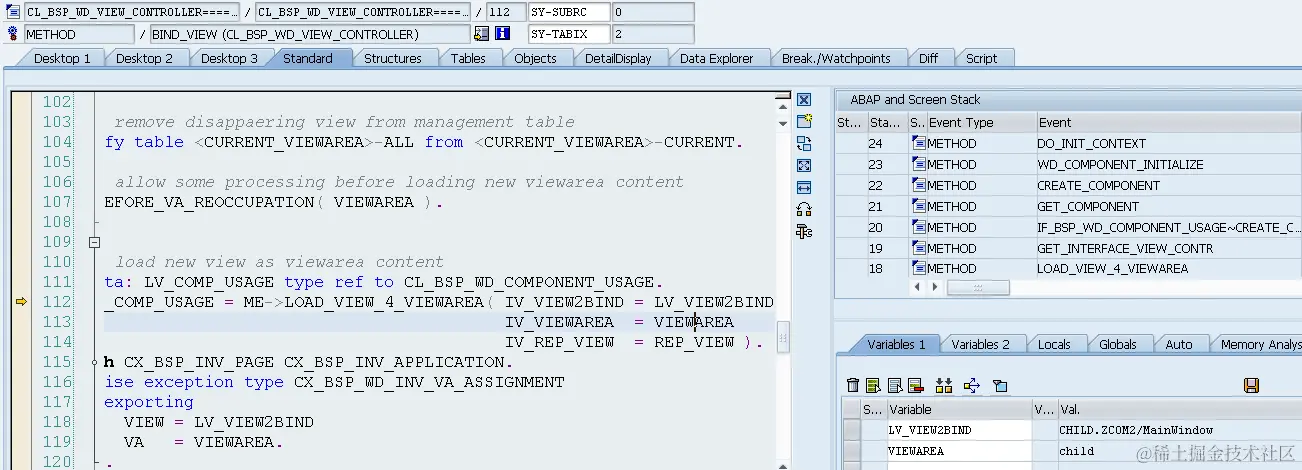The width and height of the screenshot is (1302, 470).
Task: Click the row selector for LV_VIEW2BIND
Action: (851, 430)
